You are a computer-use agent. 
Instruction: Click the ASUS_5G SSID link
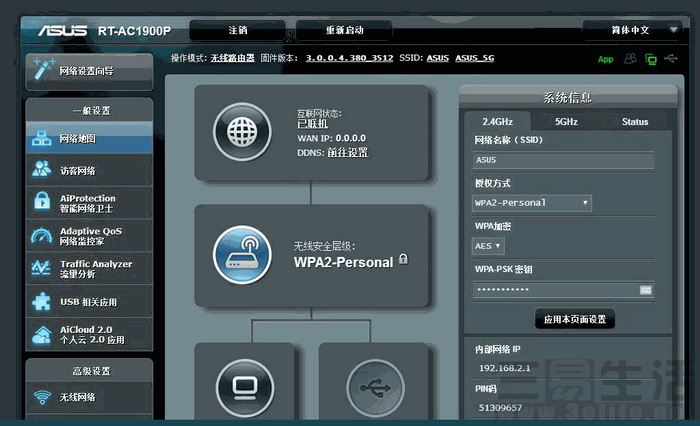click(x=475, y=58)
